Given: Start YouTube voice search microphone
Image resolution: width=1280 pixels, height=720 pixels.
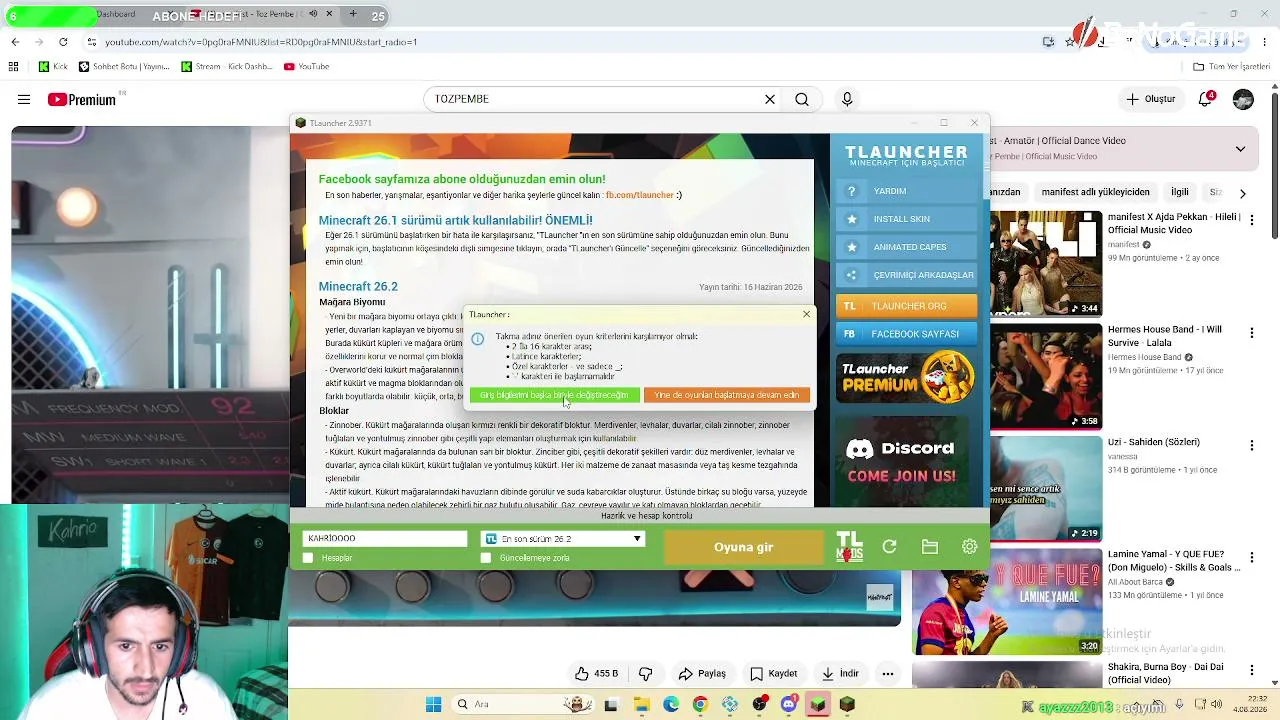Looking at the screenshot, I should pyautogui.click(x=847, y=99).
